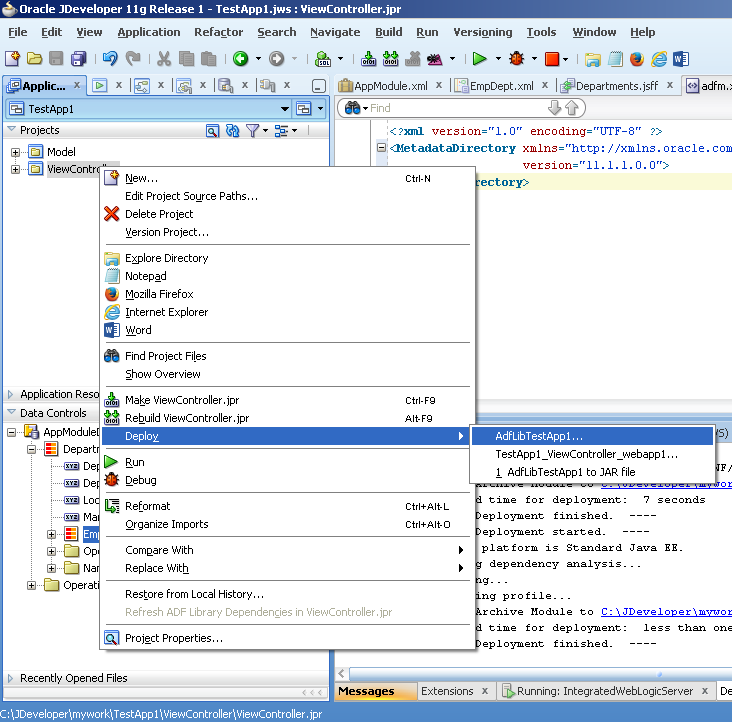This screenshot has width=732, height=722.
Task: Select Restore from Local History in menu
Action: point(288,594)
